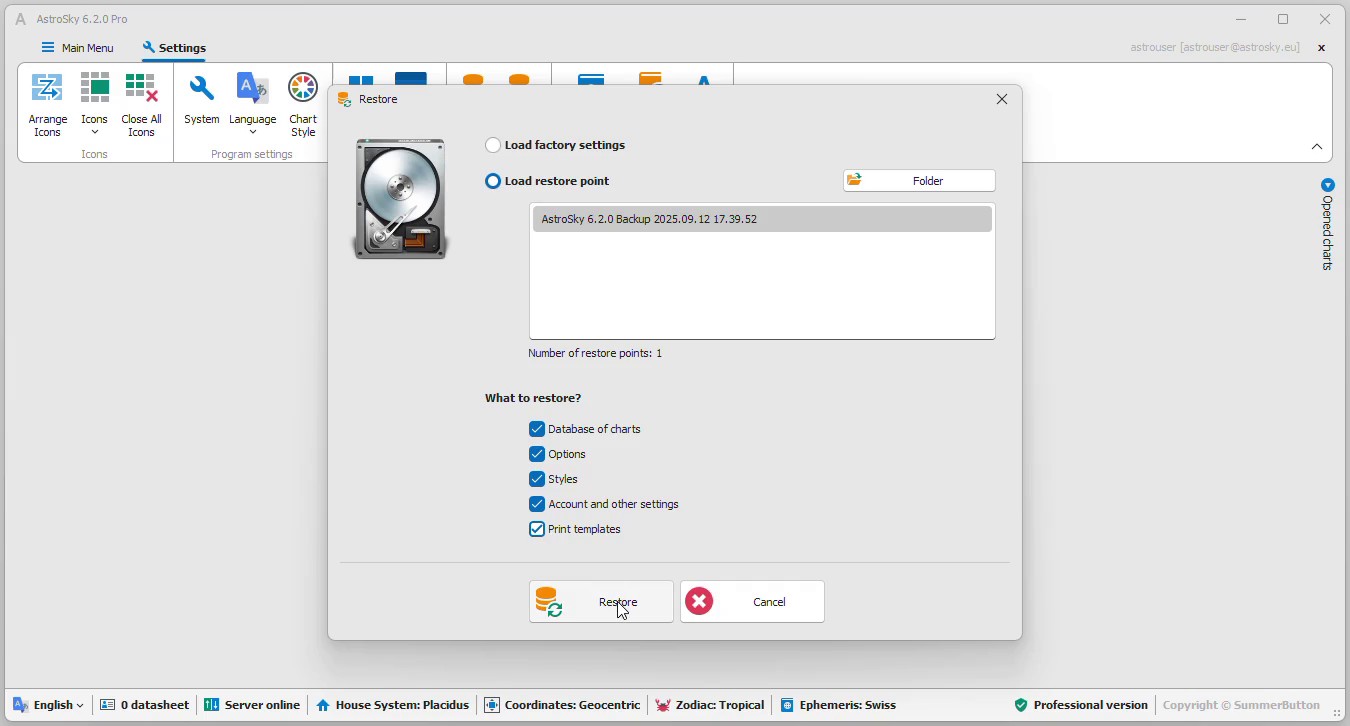Click the AstroSky app logo in title bar
The width and height of the screenshot is (1350, 726).
pyautogui.click(x=20, y=19)
